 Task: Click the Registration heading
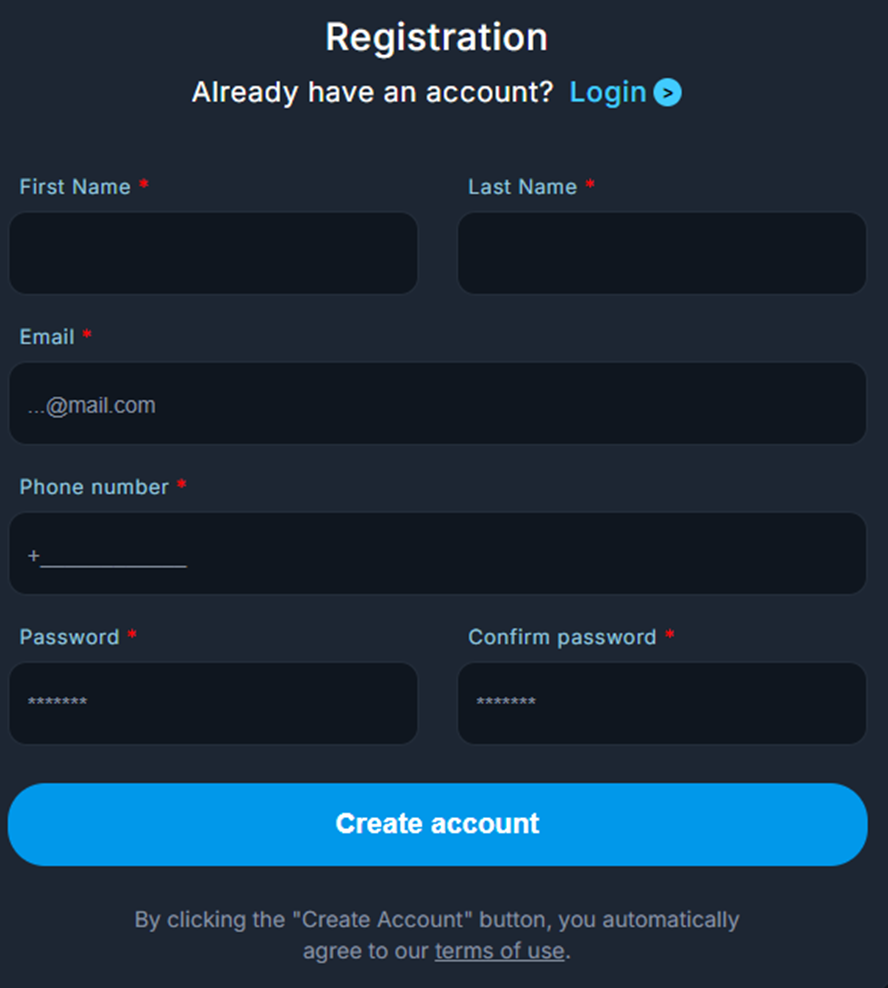pyautogui.click(x=437, y=38)
